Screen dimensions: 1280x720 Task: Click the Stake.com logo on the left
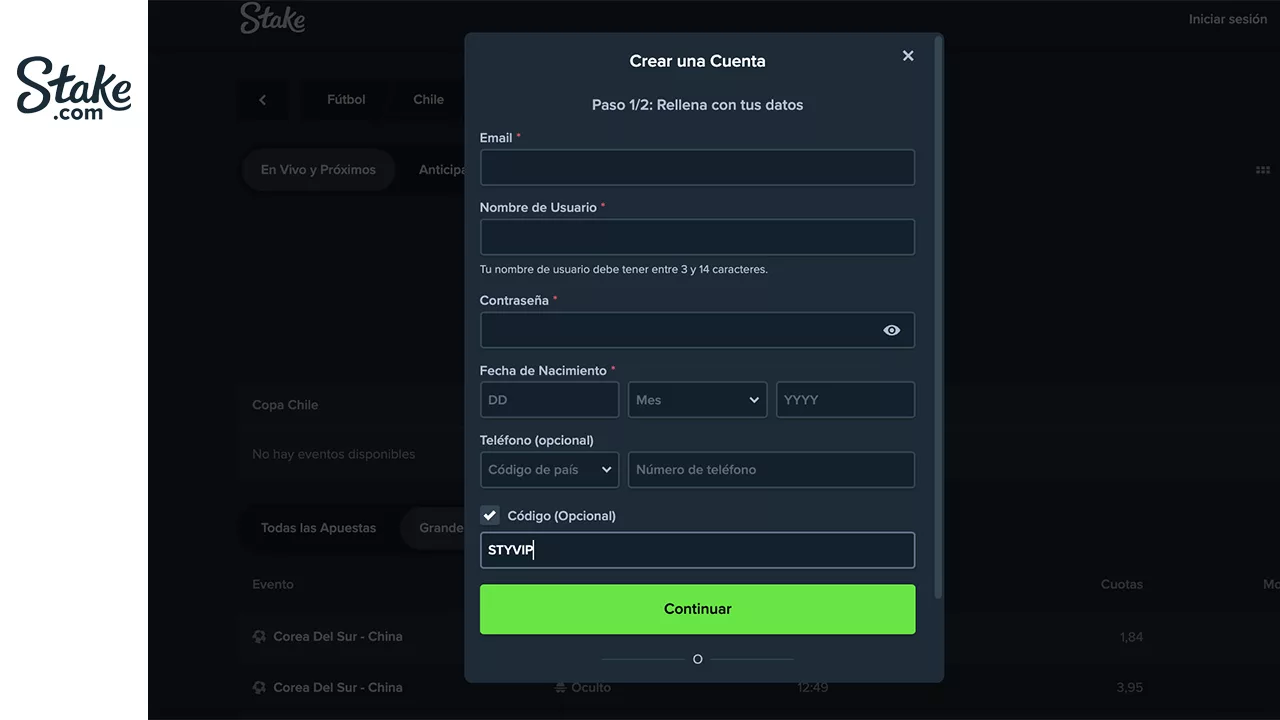click(x=74, y=89)
